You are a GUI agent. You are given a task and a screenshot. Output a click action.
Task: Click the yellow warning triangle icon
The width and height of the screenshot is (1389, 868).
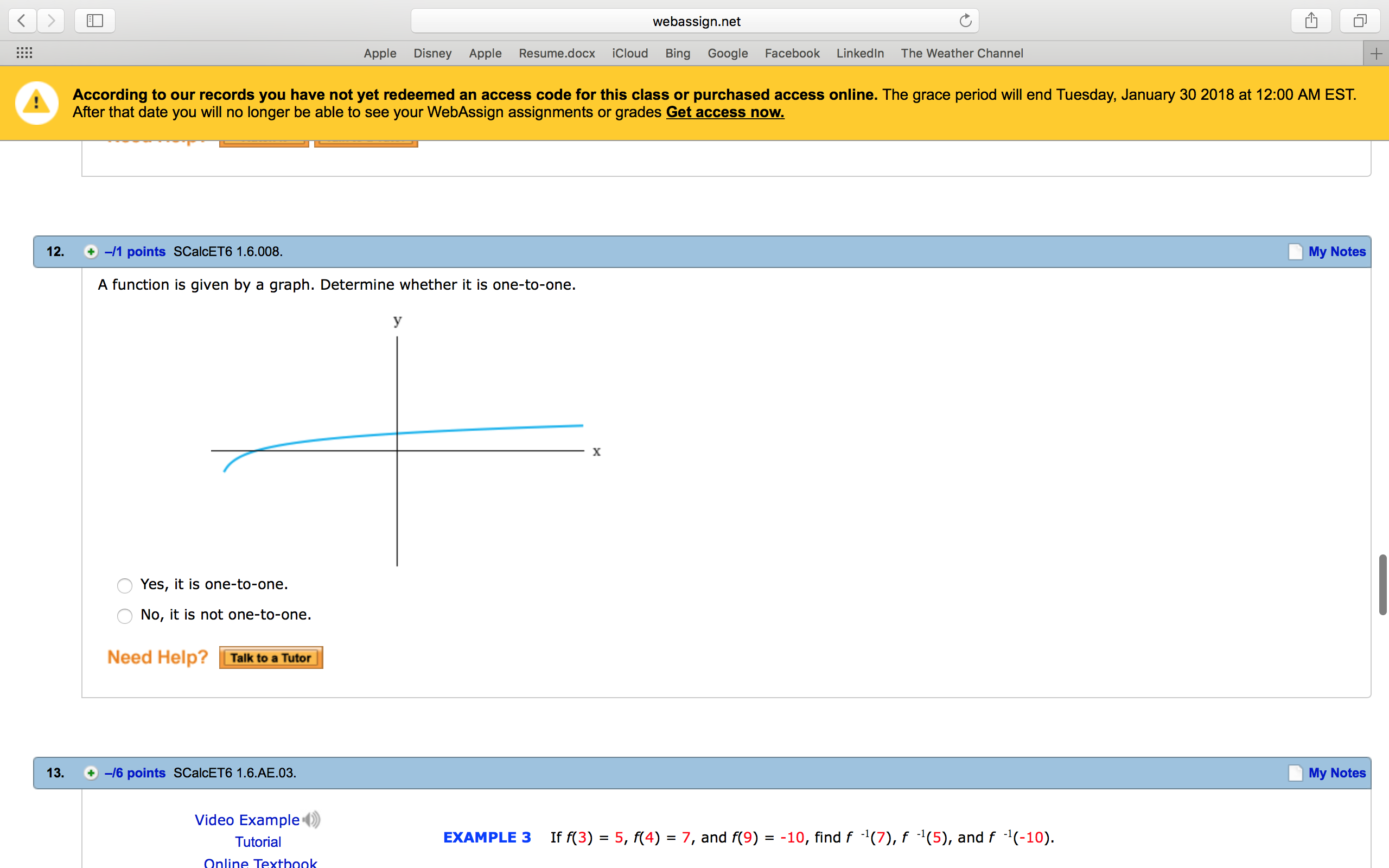click(x=37, y=103)
